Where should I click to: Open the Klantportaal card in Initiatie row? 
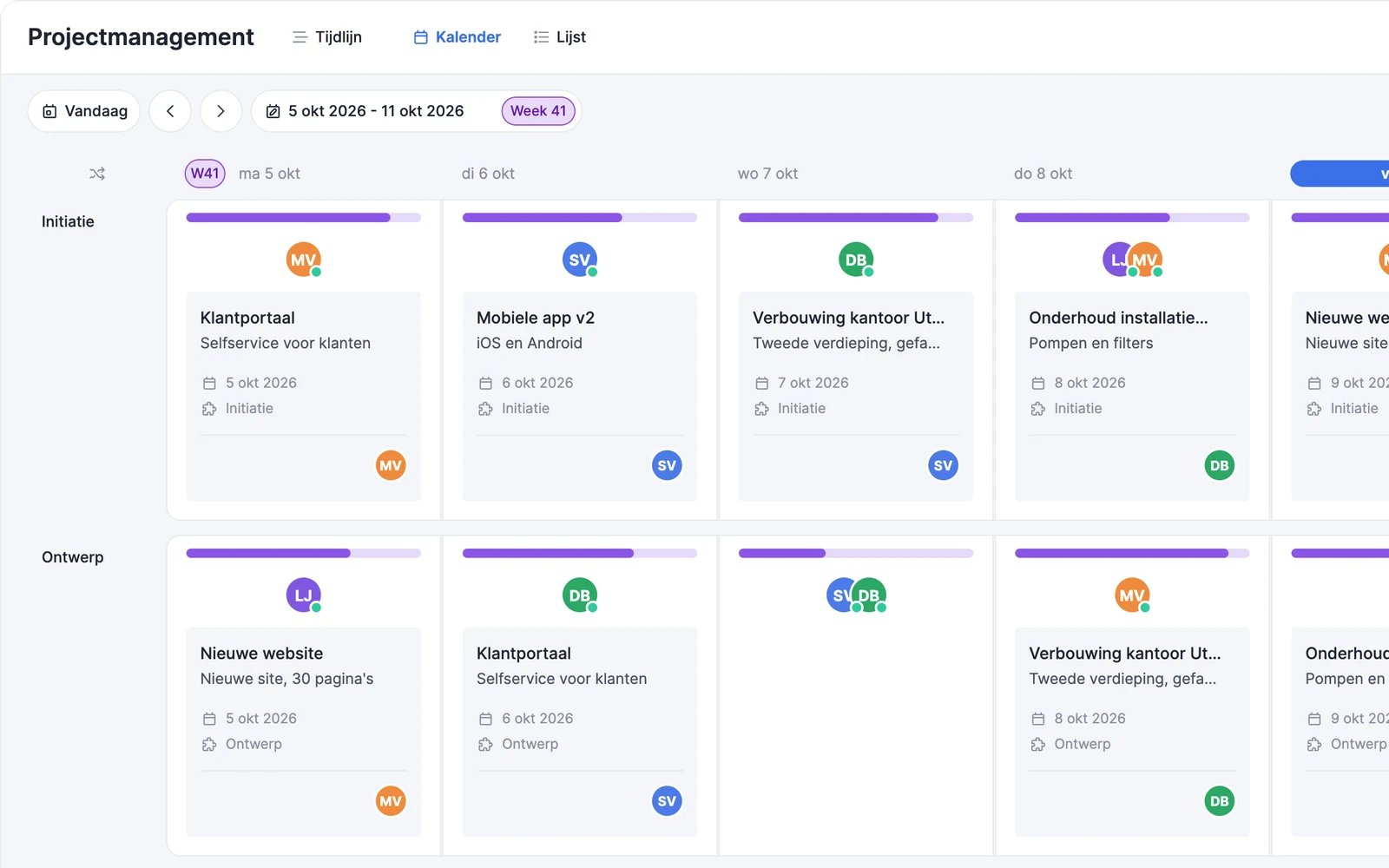303,396
